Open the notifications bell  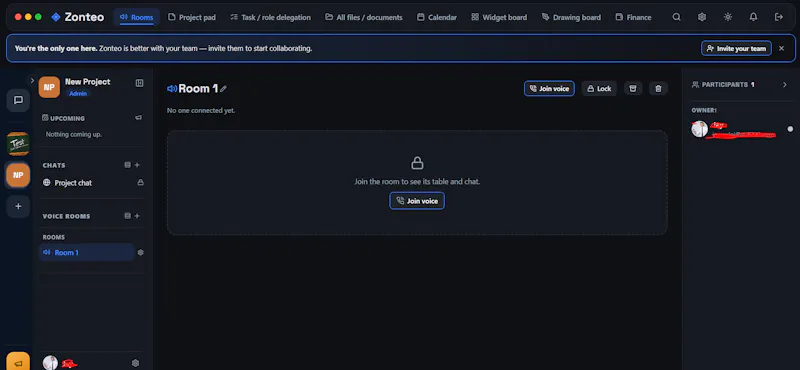coord(753,17)
